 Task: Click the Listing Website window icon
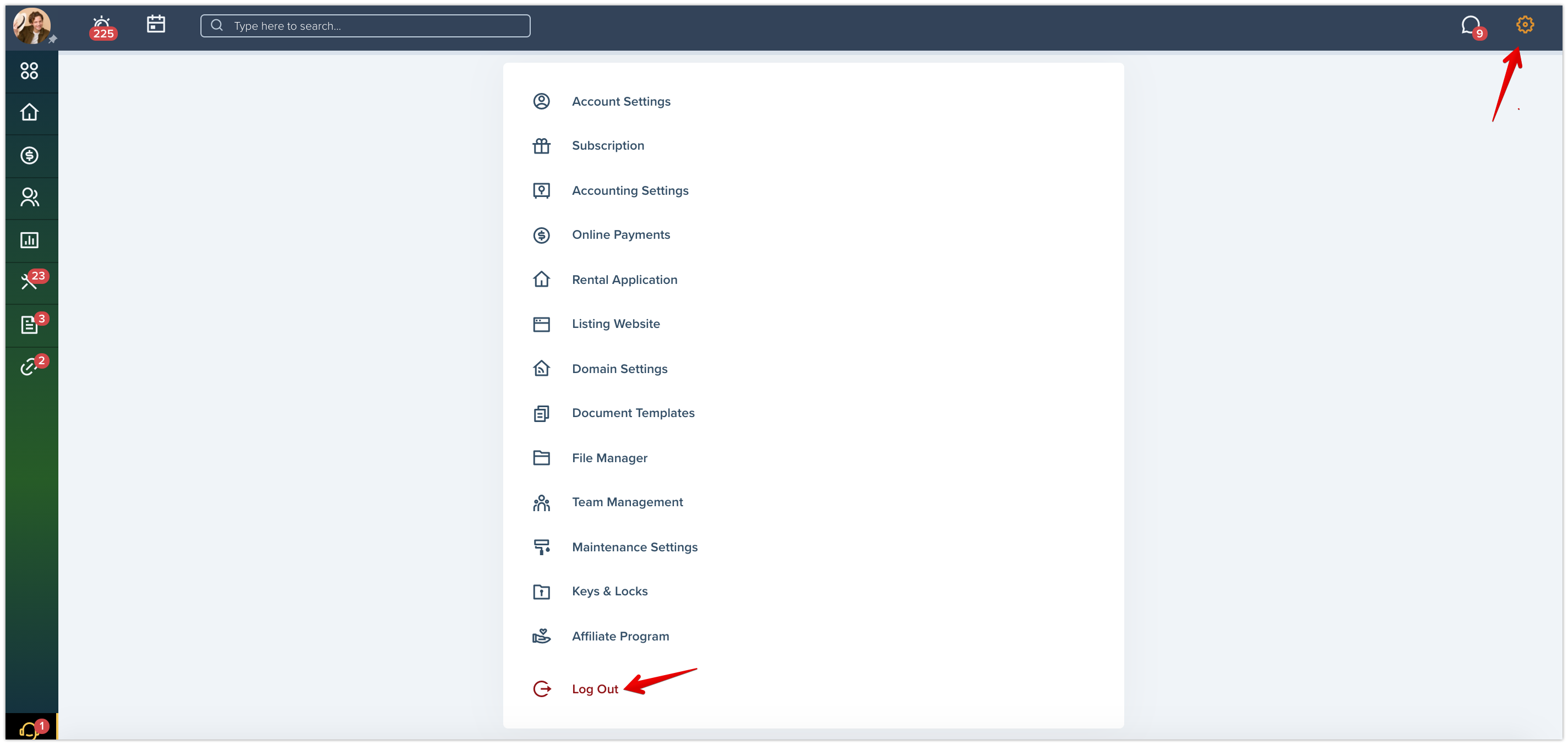click(x=541, y=325)
